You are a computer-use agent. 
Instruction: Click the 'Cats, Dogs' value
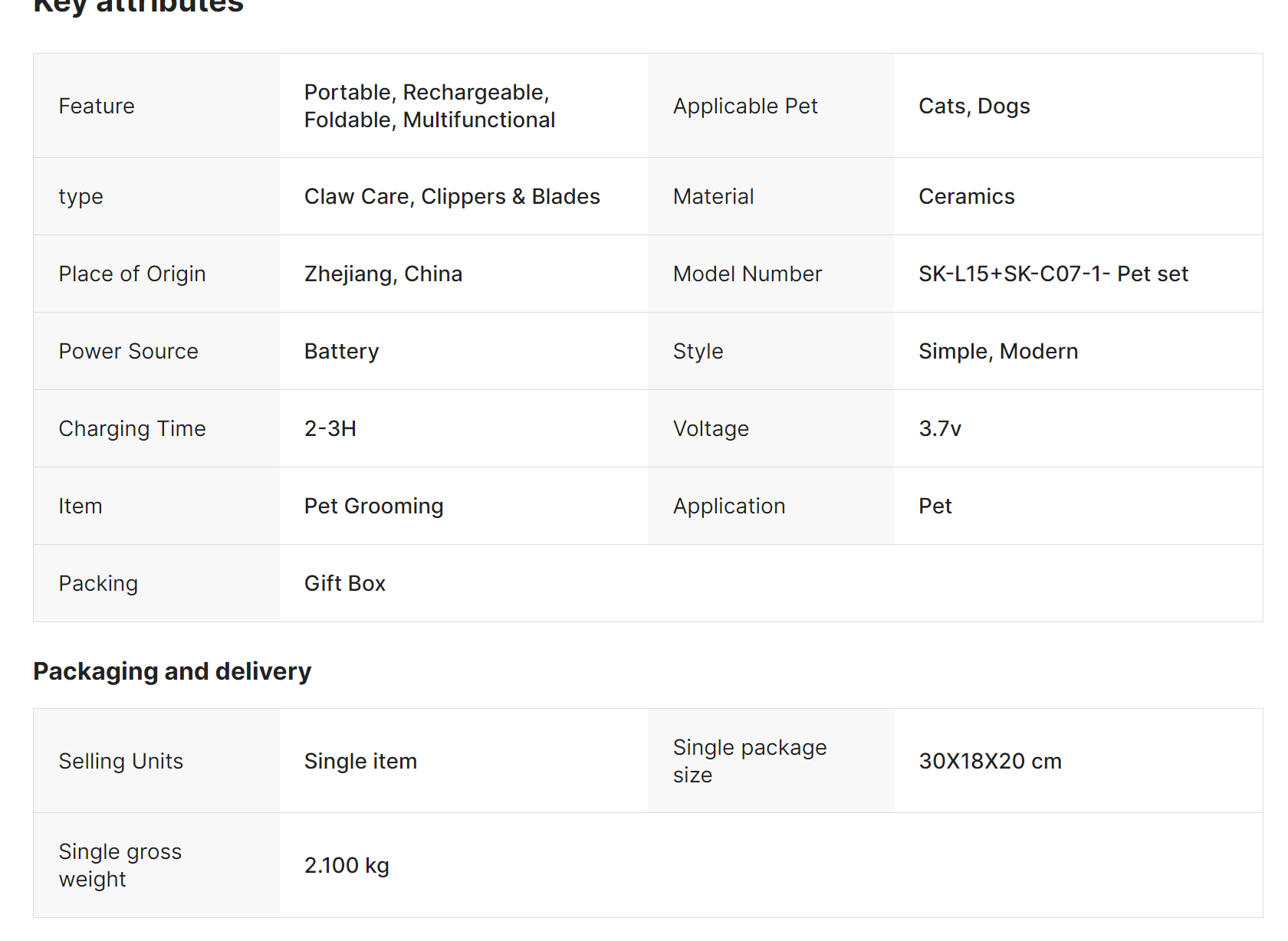(974, 106)
